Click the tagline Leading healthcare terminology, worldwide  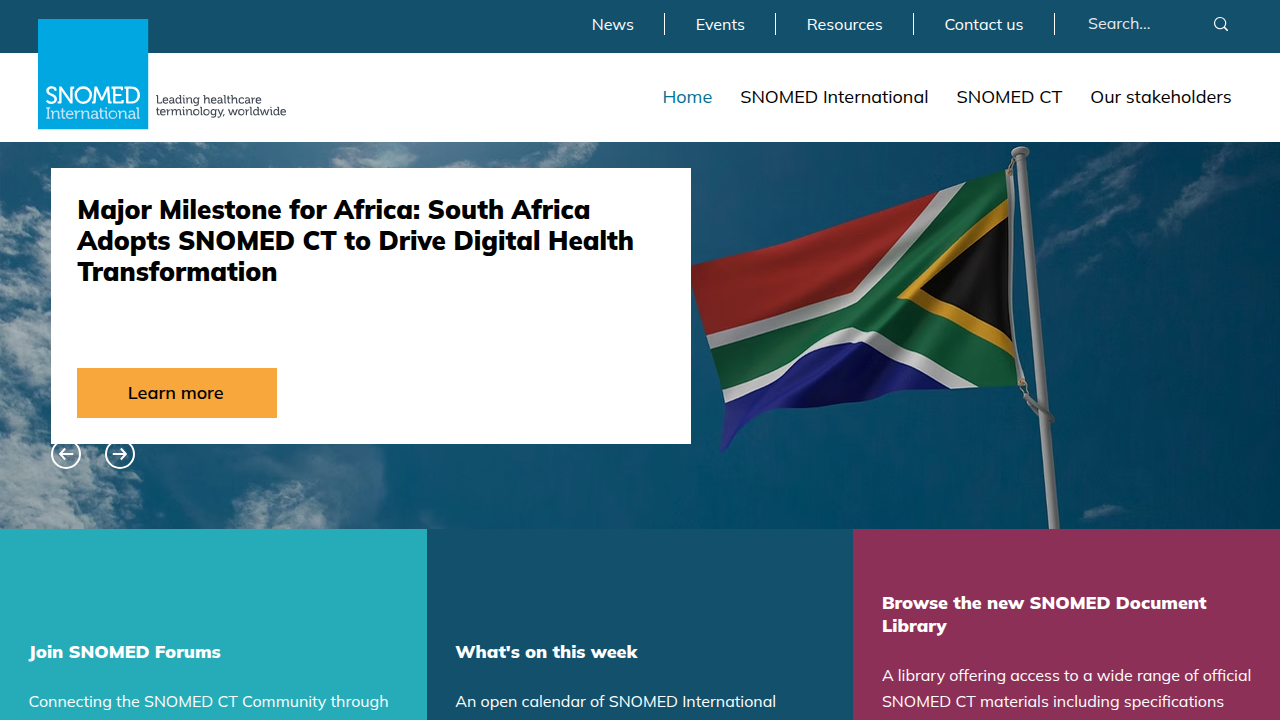coord(221,105)
